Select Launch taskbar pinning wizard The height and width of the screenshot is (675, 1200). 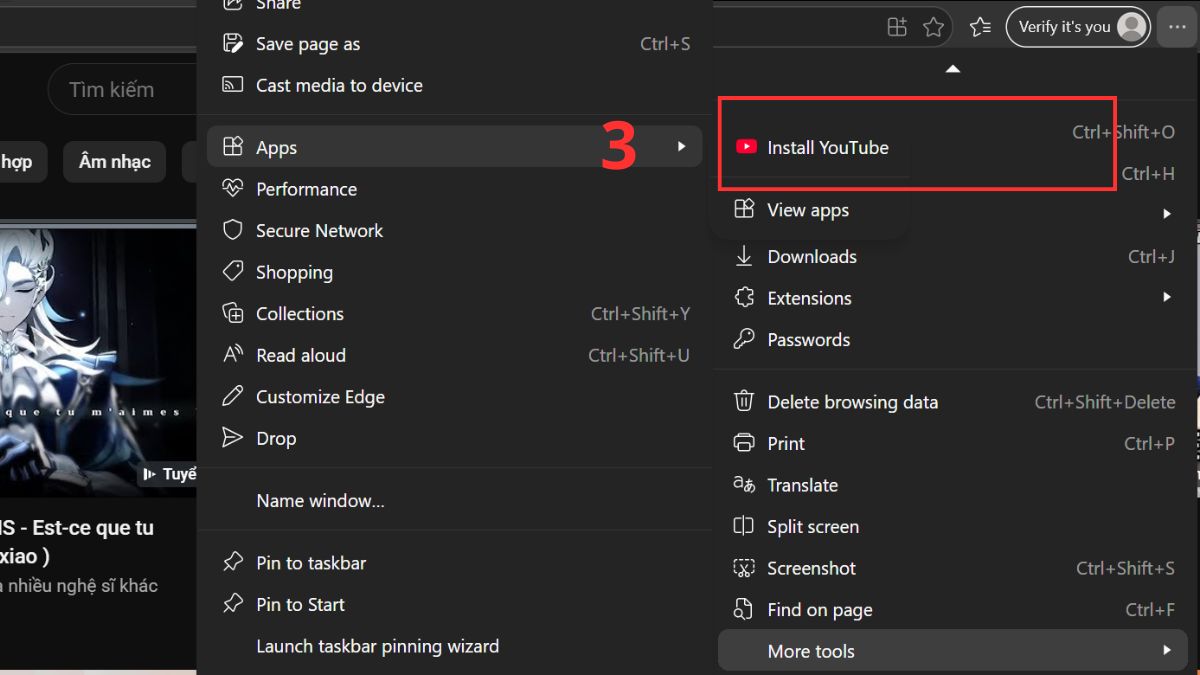pyautogui.click(x=454, y=646)
